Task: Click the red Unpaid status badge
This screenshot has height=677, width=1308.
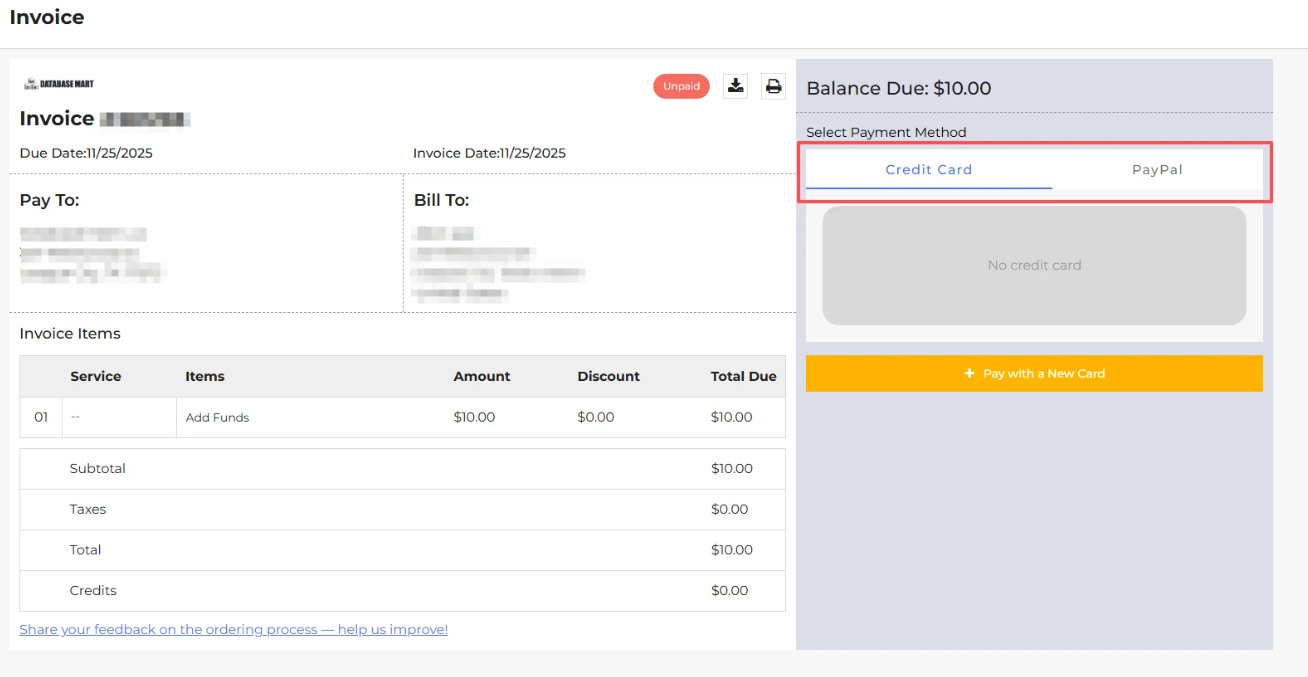Action: (681, 86)
